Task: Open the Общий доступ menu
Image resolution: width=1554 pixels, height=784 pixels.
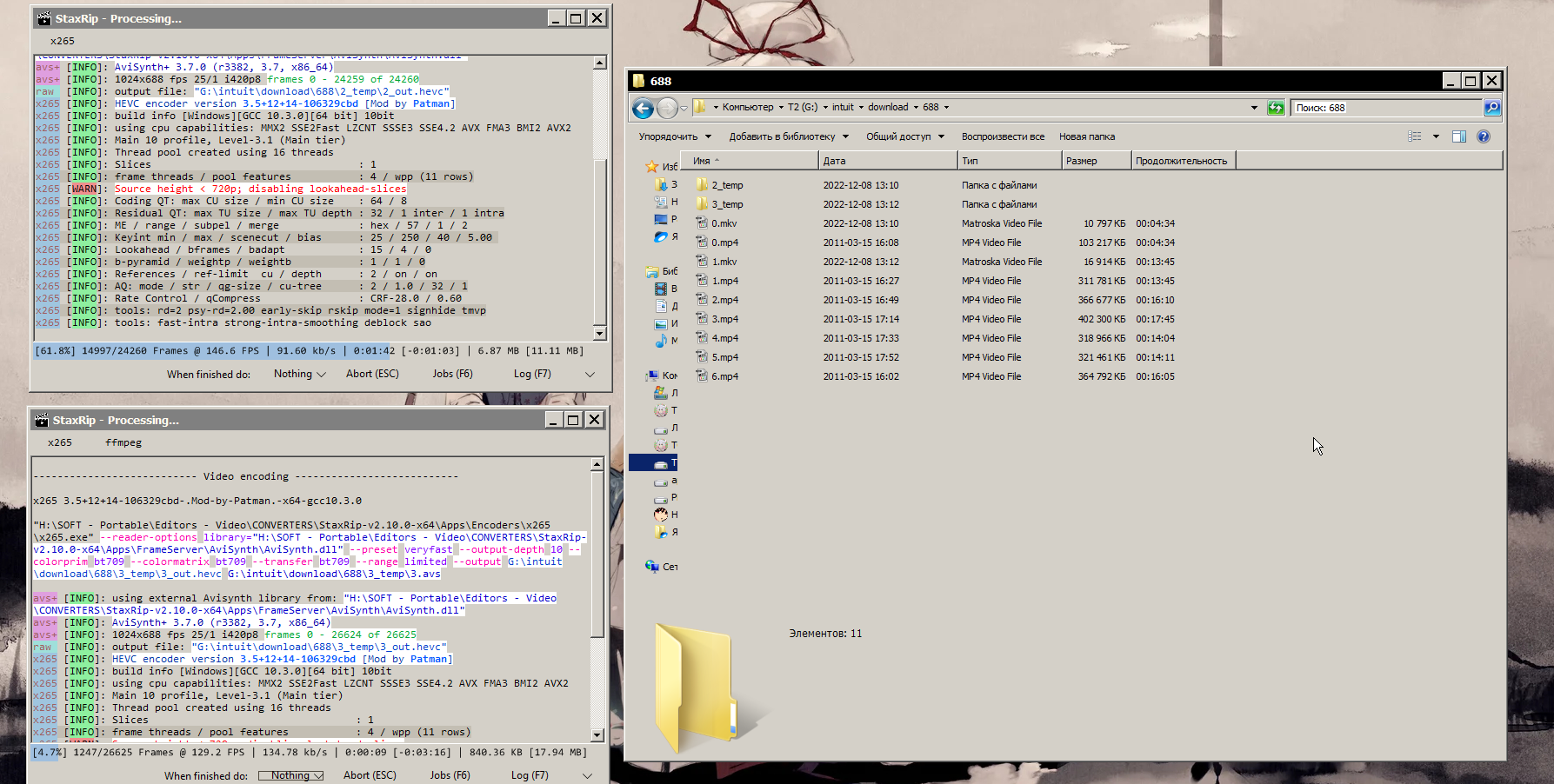Action: tap(904, 136)
